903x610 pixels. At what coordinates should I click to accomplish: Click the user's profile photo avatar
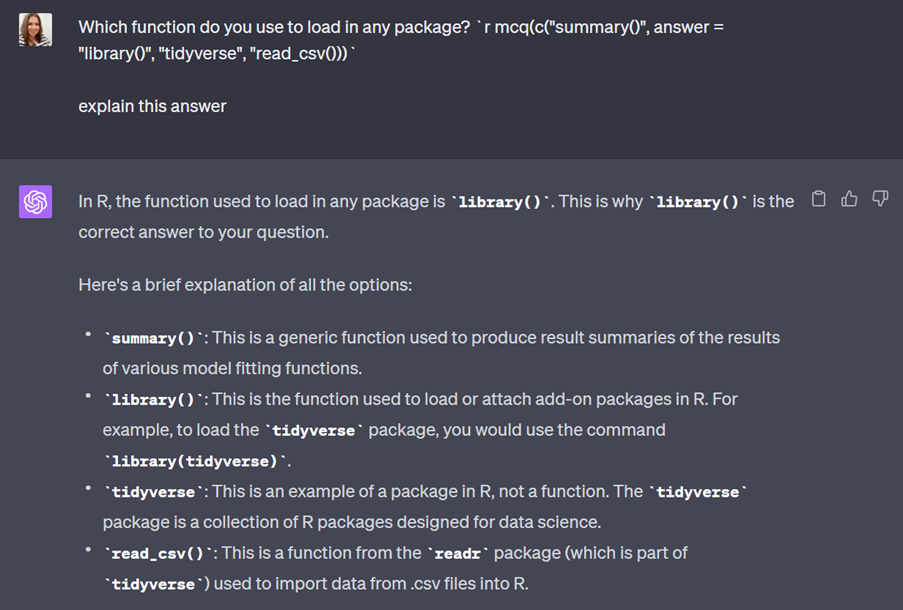(x=36, y=29)
